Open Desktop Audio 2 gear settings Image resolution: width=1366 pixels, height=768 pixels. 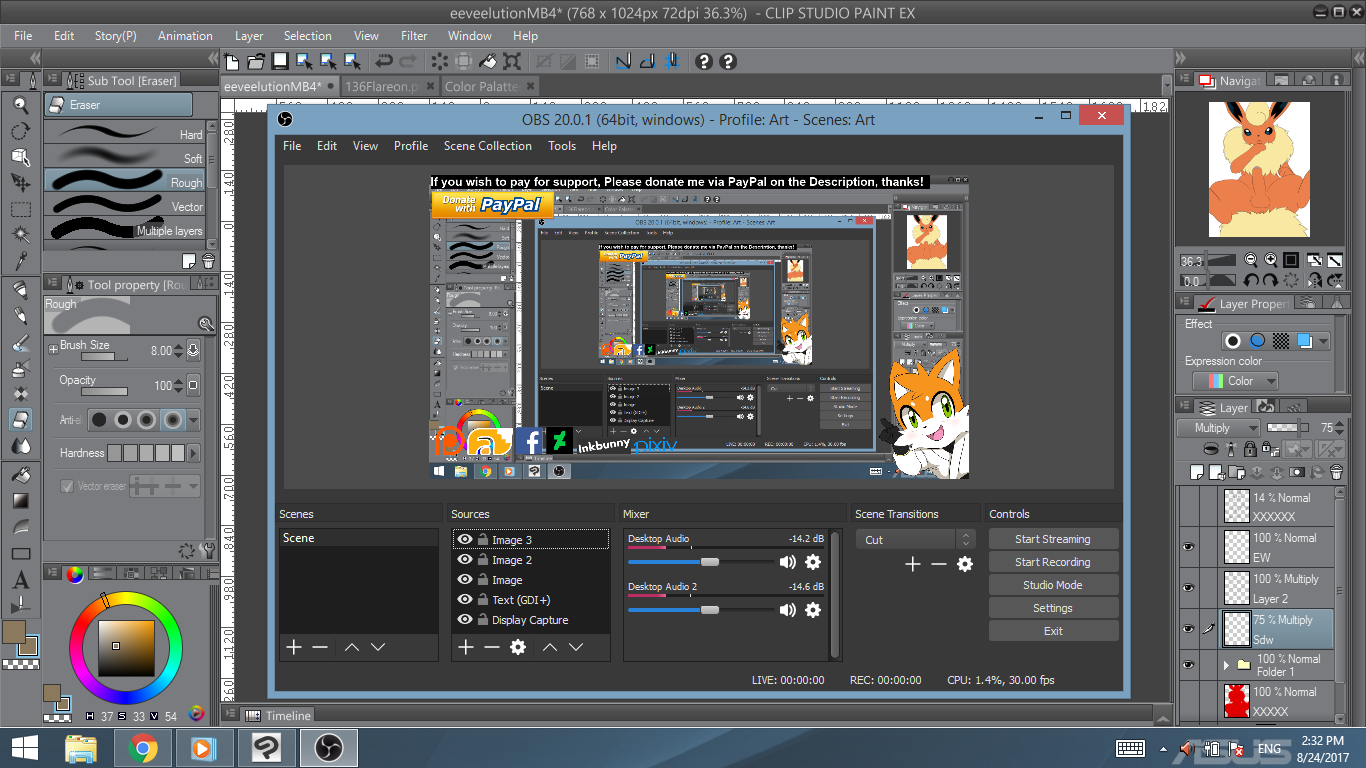[813, 610]
